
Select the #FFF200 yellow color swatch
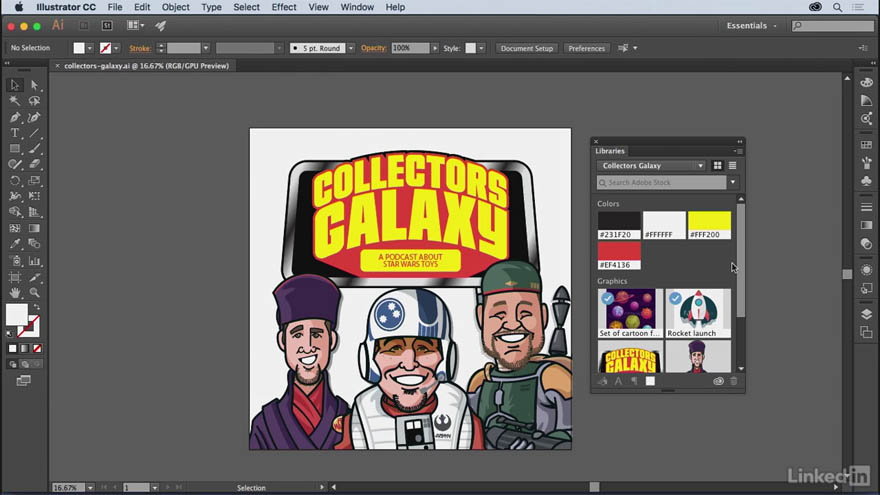pos(709,225)
